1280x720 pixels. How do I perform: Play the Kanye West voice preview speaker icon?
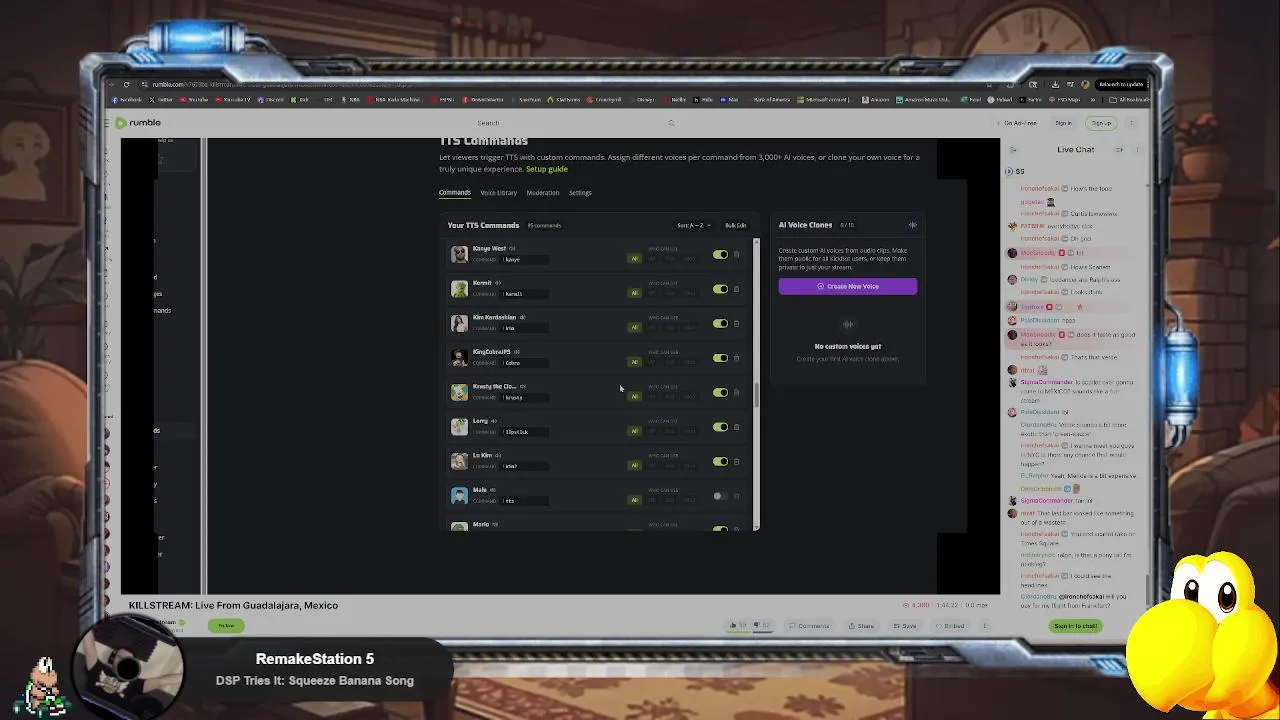(512, 248)
